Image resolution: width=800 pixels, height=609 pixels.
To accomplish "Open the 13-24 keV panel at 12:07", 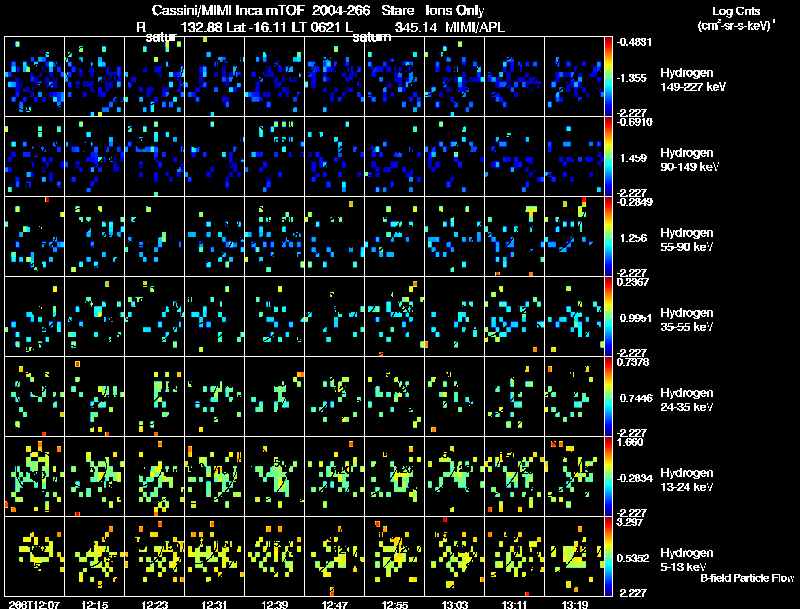I will tap(34, 477).
